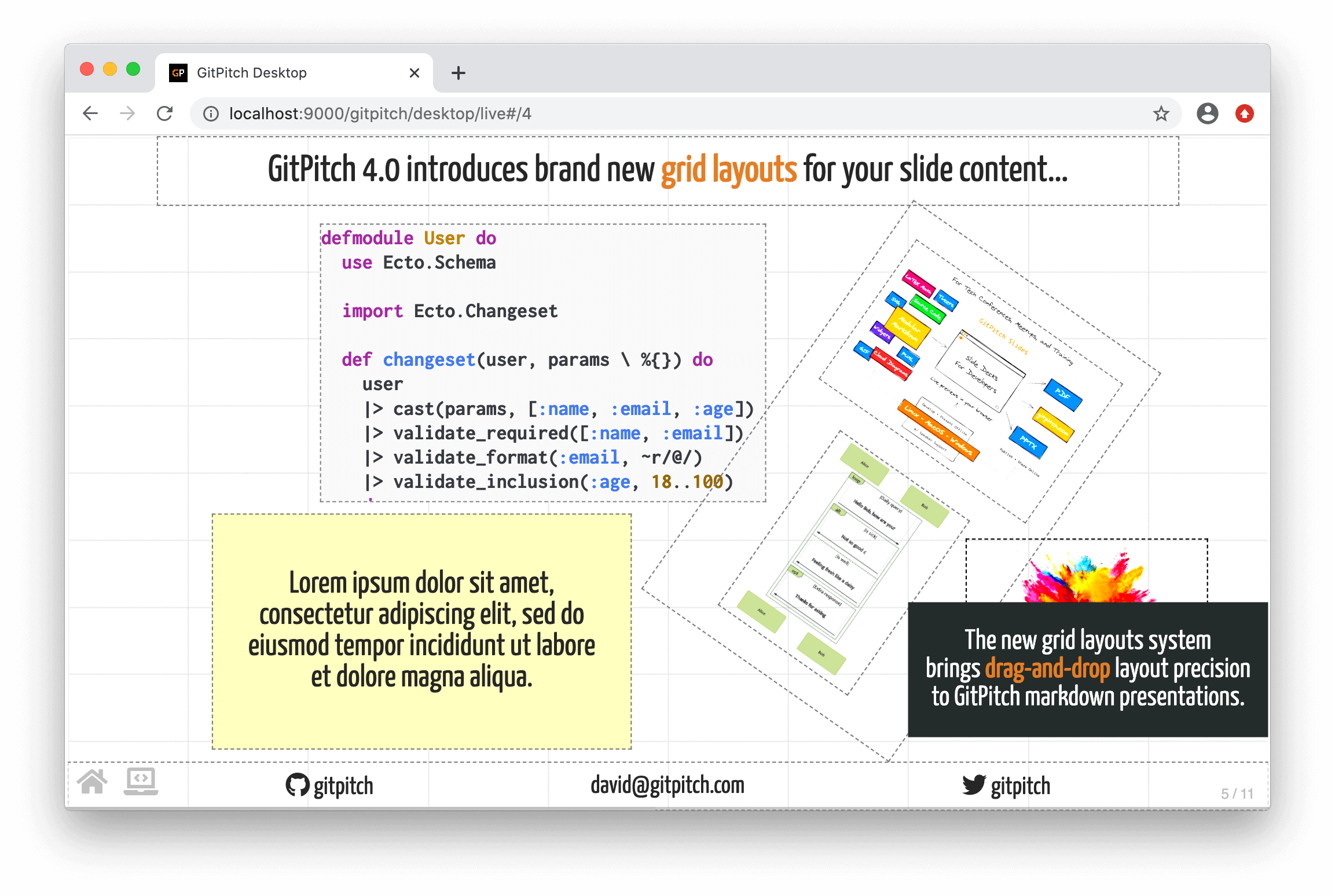The width and height of the screenshot is (1335, 896).
Task: Click the dark grid layouts system text box
Action: [1088, 669]
